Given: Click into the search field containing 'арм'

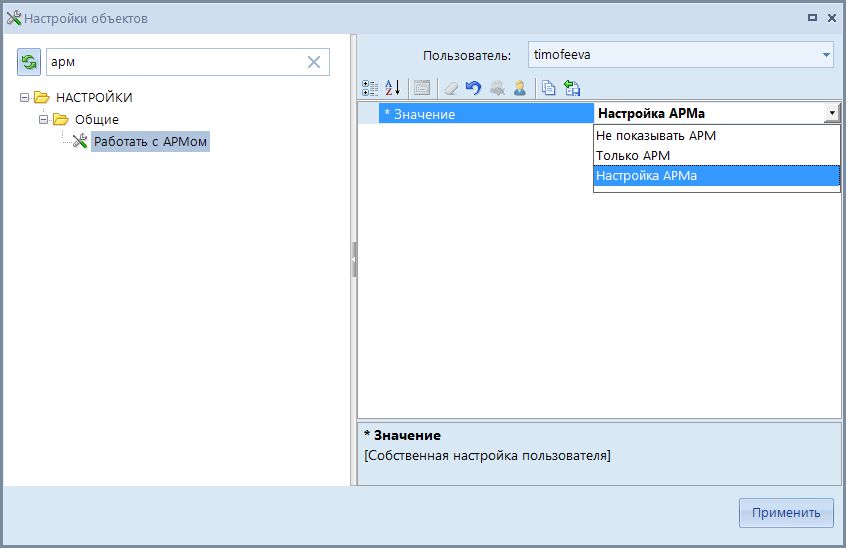Looking at the screenshot, I should click(175, 62).
